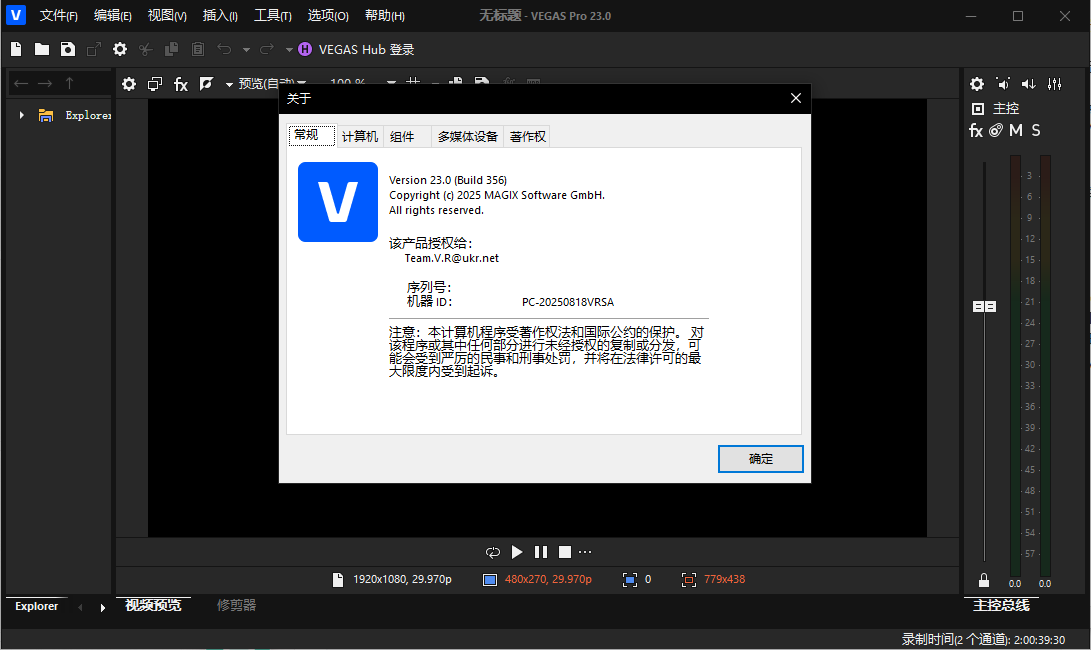Open the undo history dropdown arrow

[x=246, y=50]
